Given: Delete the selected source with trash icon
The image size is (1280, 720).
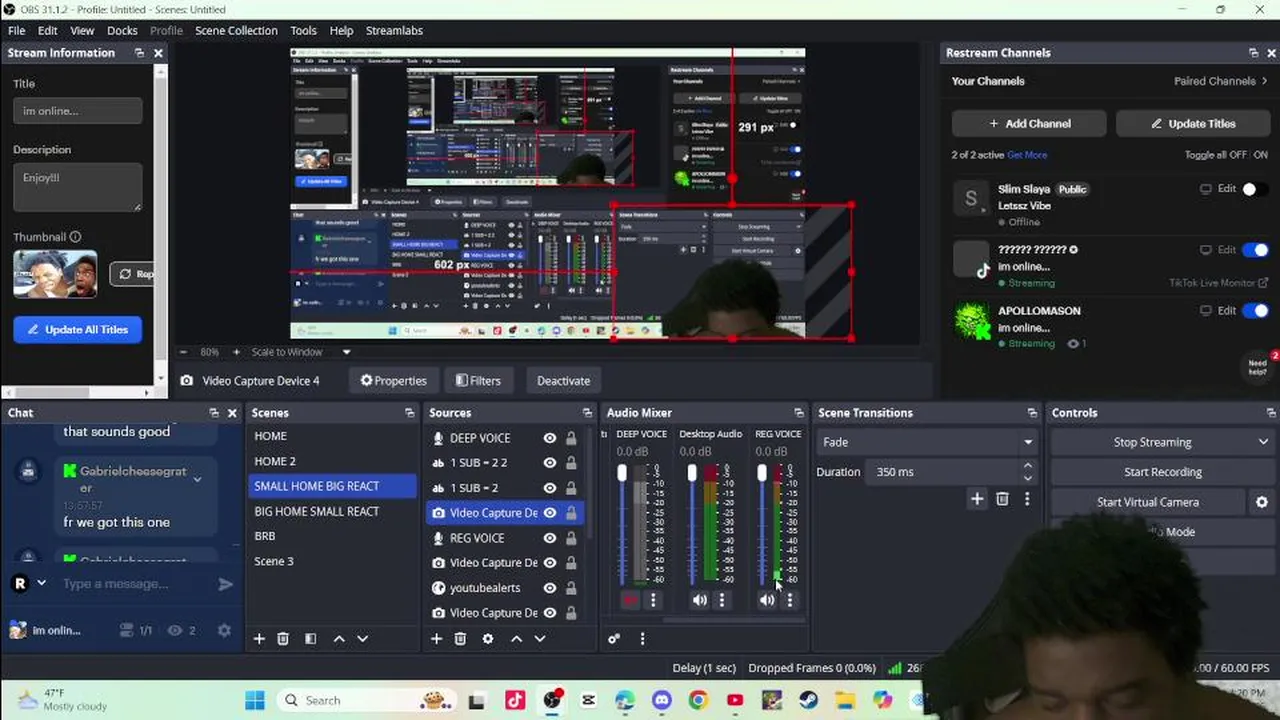Looking at the screenshot, I should pyautogui.click(x=460, y=638).
